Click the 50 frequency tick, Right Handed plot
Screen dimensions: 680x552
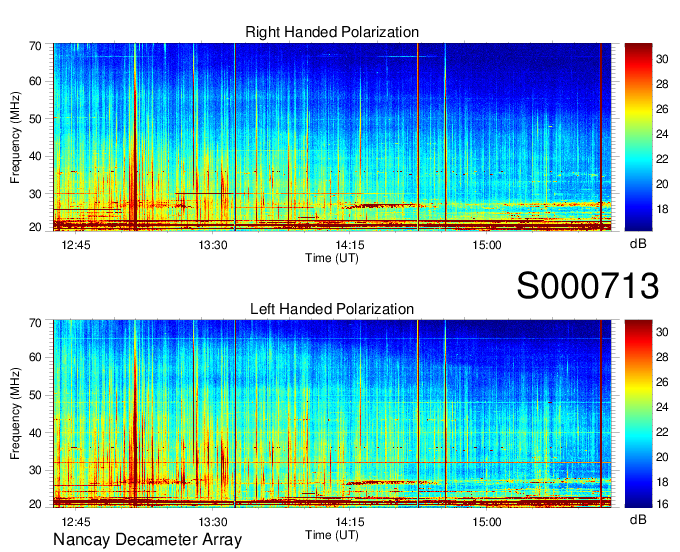[35, 119]
